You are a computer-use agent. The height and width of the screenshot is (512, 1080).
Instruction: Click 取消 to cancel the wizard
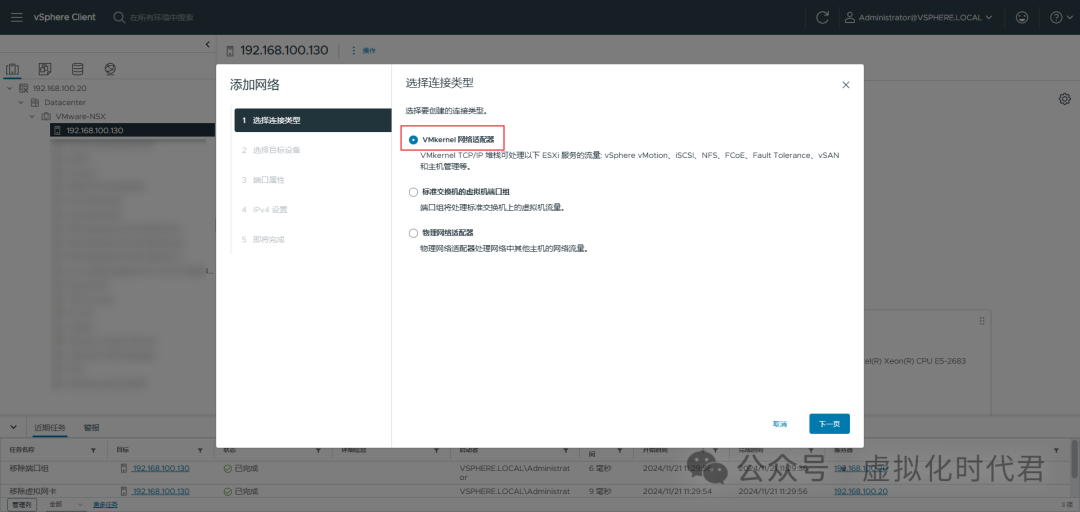coord(780,424)
